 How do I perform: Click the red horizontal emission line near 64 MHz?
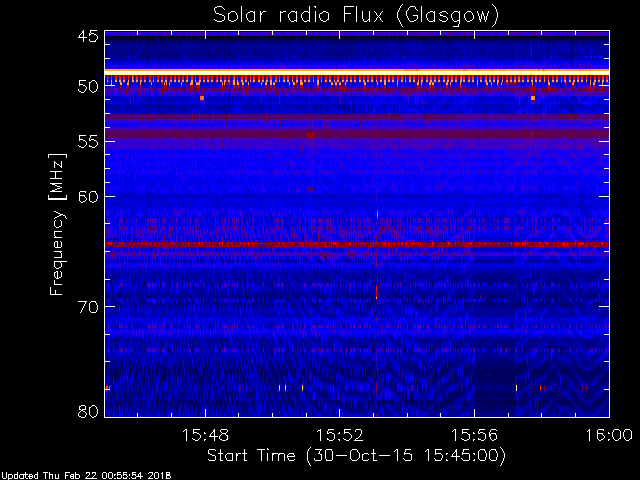point(357,244)
